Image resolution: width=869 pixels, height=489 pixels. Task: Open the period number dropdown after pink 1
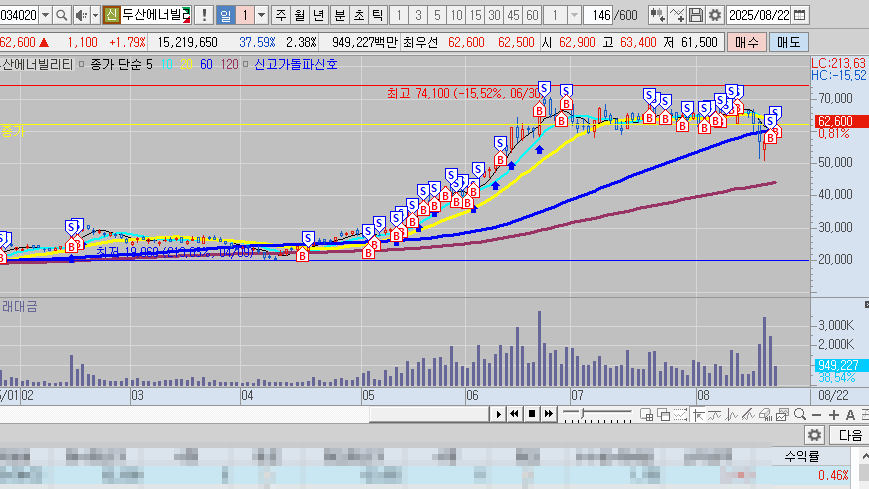(x=261, y=15)
